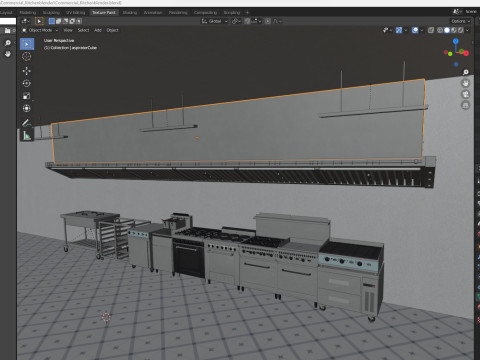This screenshot has height=360, width=480.
Task: Add a new workspace with the plus button
Action: [247, 12]
